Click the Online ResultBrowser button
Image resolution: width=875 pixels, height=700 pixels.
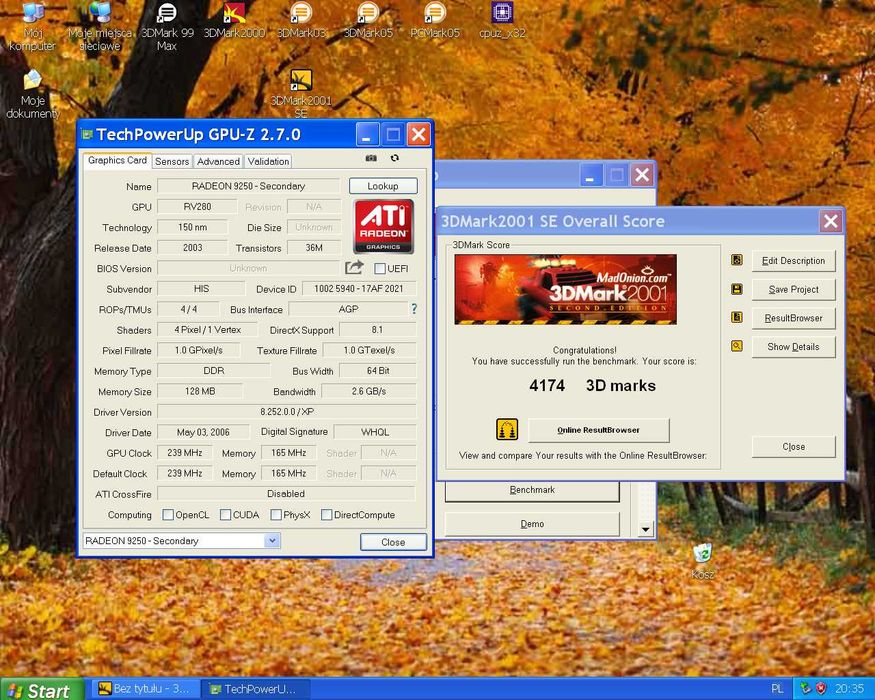point(598,430)
